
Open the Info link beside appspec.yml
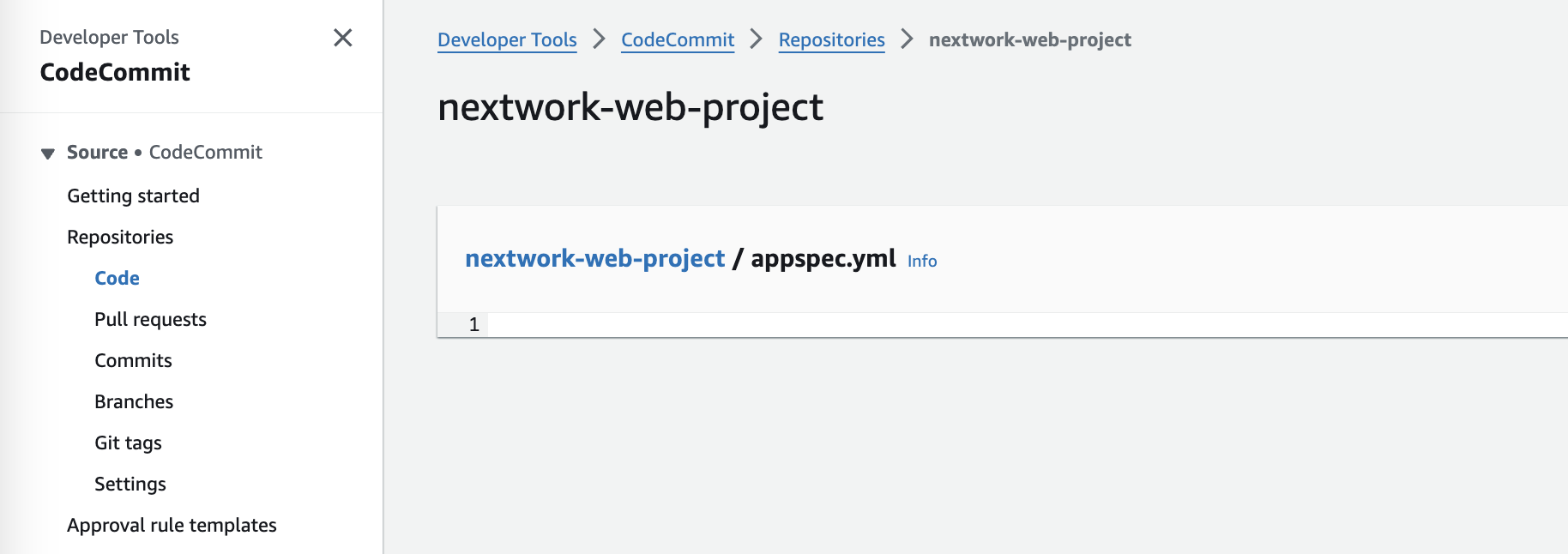click(x=922, y=261)
